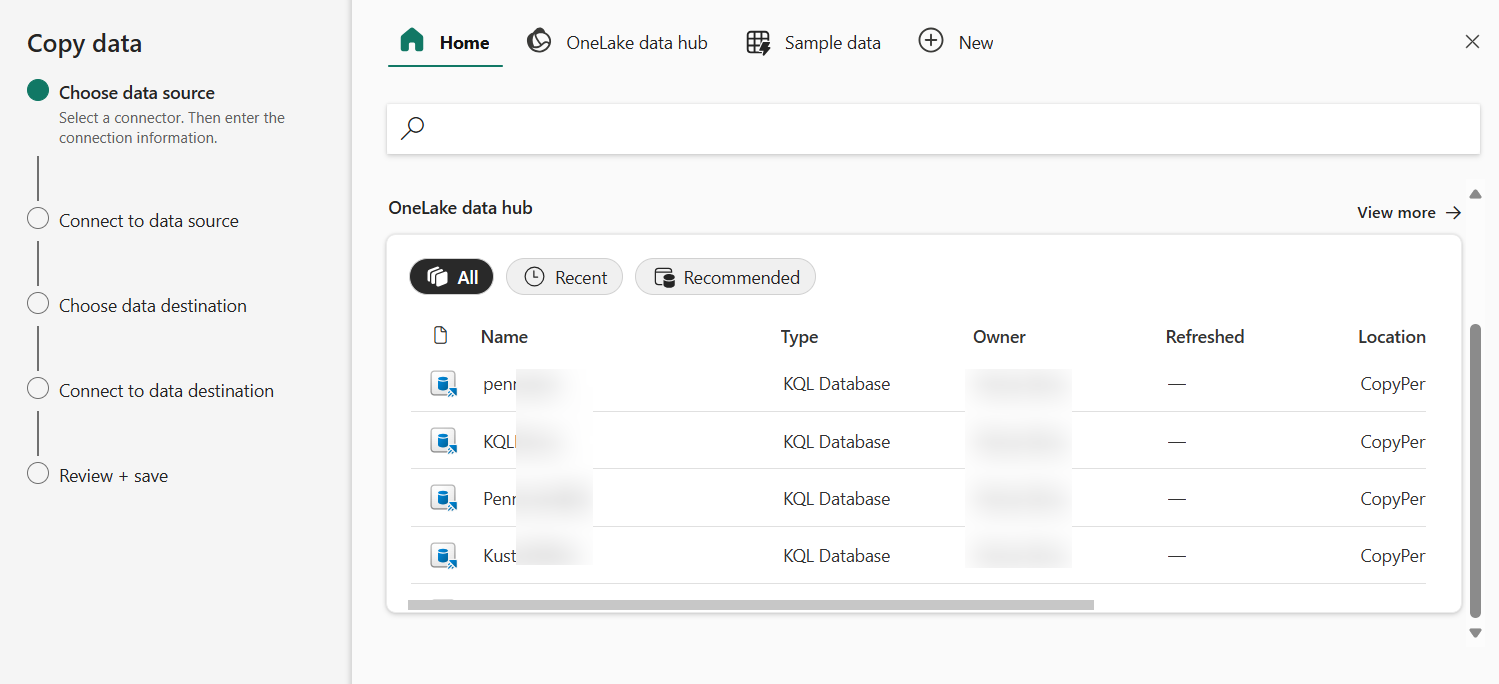The width and height of the screenshot is (1499, 684).
Task: Click CopyPer location in 'penn' row
Action: (x=1393, y=384)
